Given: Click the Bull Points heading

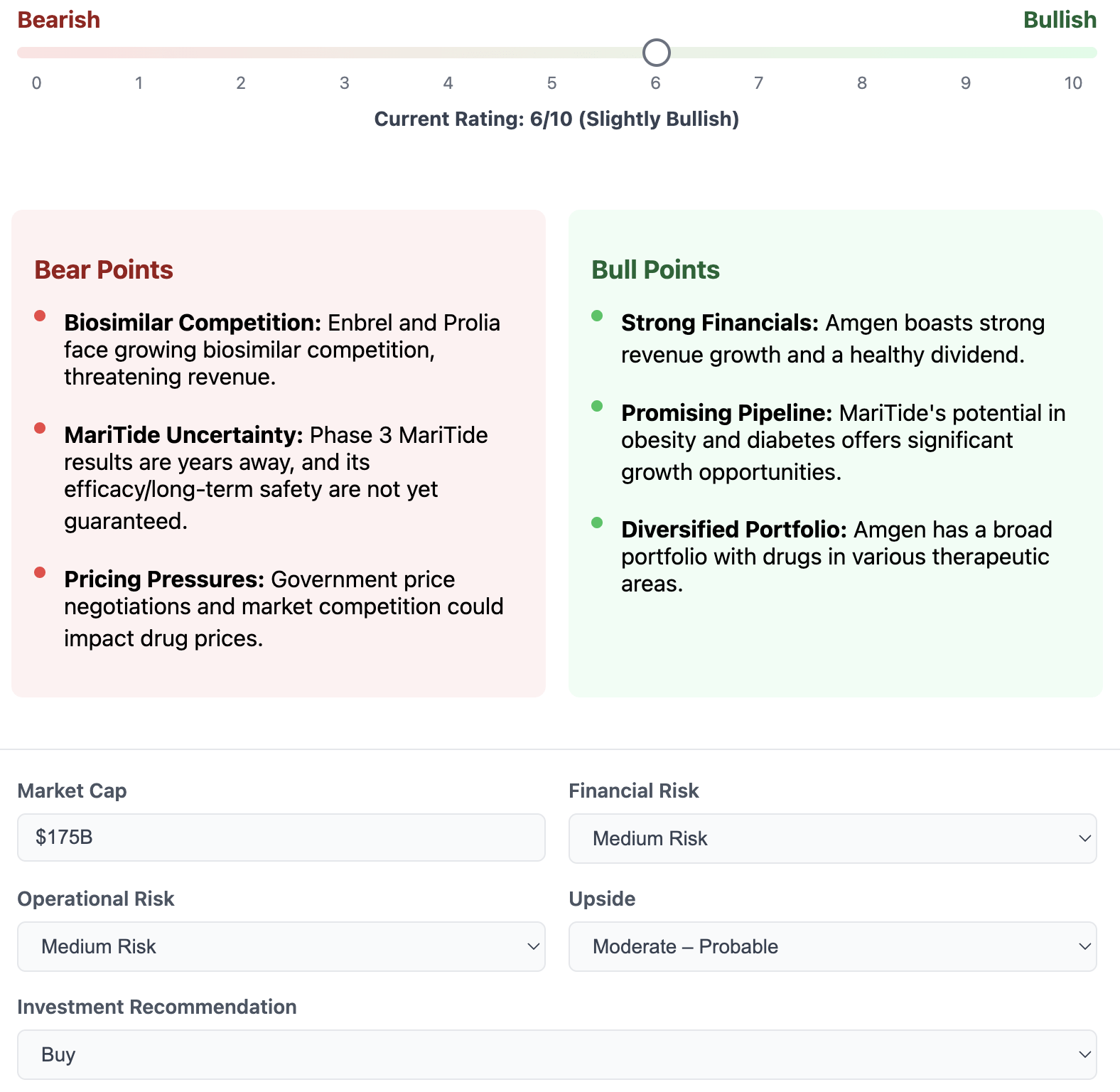Looking at the screenshot, I should pos(655,270).
